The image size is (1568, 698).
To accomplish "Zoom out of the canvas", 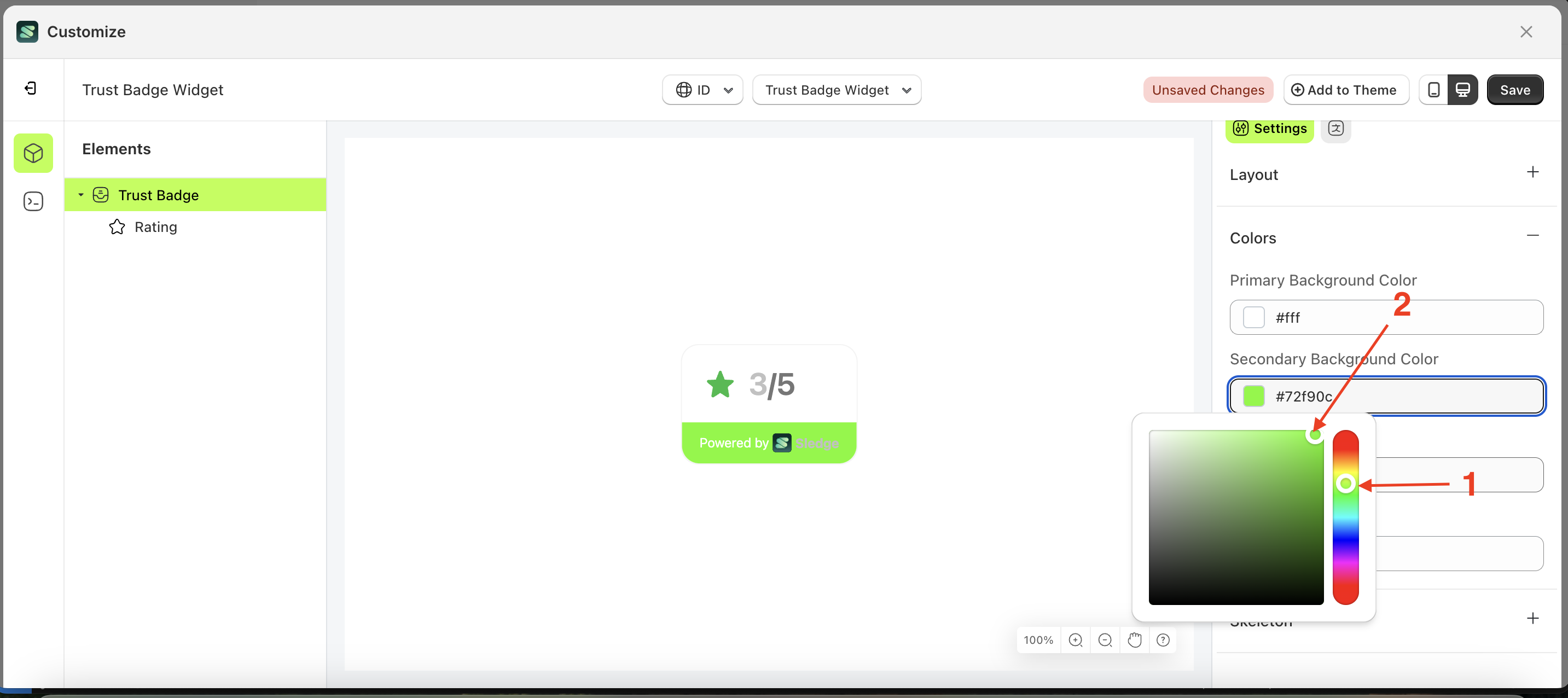I will pos(1105,639).
